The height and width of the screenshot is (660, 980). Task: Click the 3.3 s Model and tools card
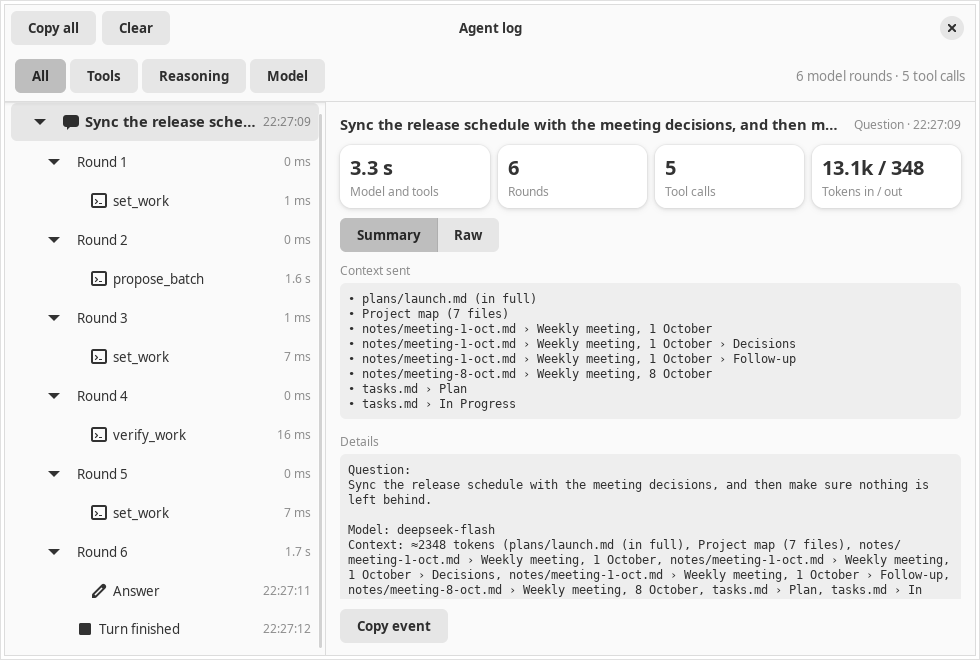click(x=415, y=177)
